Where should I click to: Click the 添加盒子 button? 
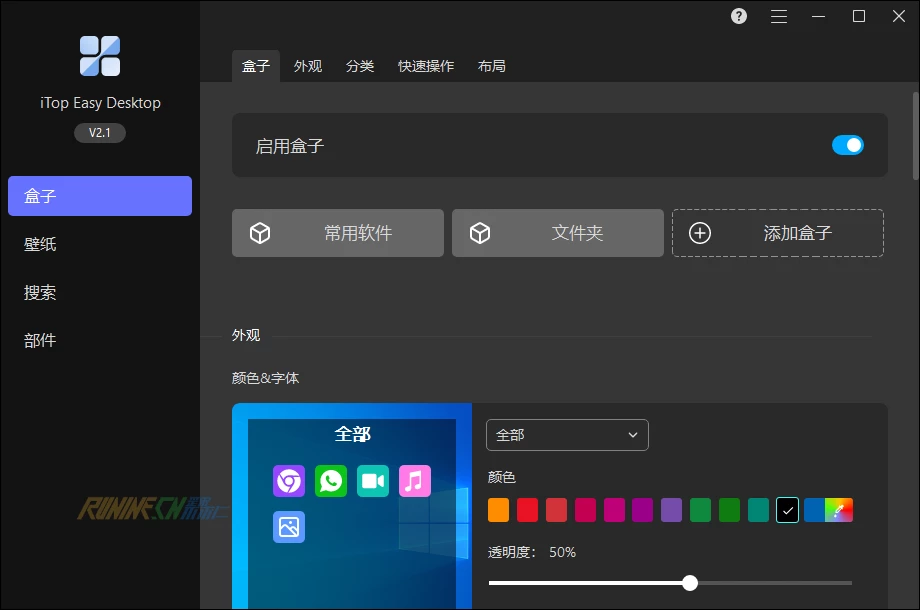[x=777, y=233]
